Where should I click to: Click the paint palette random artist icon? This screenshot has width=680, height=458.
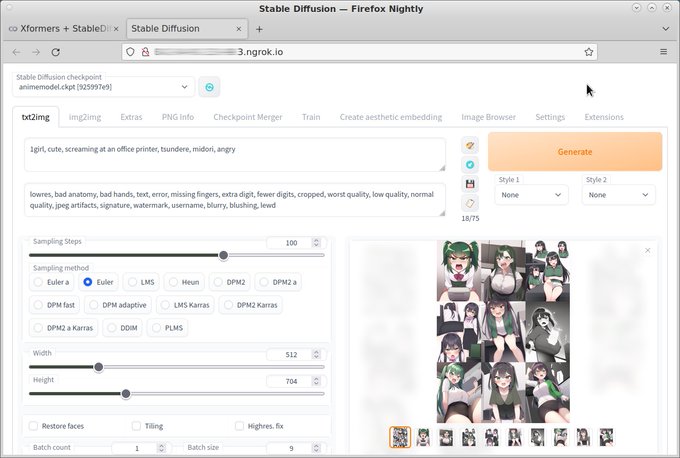[x=470, y=145]
